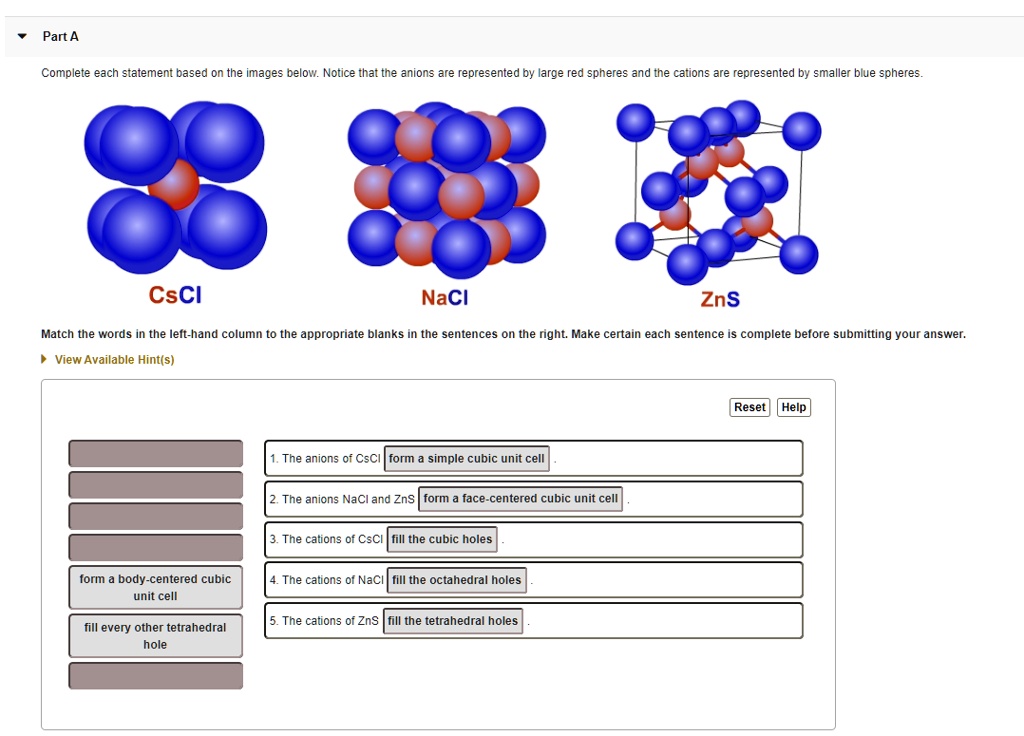Select the 'fill the octahedral holes' answer tile
The width and height of the screenshot is (1024, 736).
pyautogui.click(x=457, y=579)
